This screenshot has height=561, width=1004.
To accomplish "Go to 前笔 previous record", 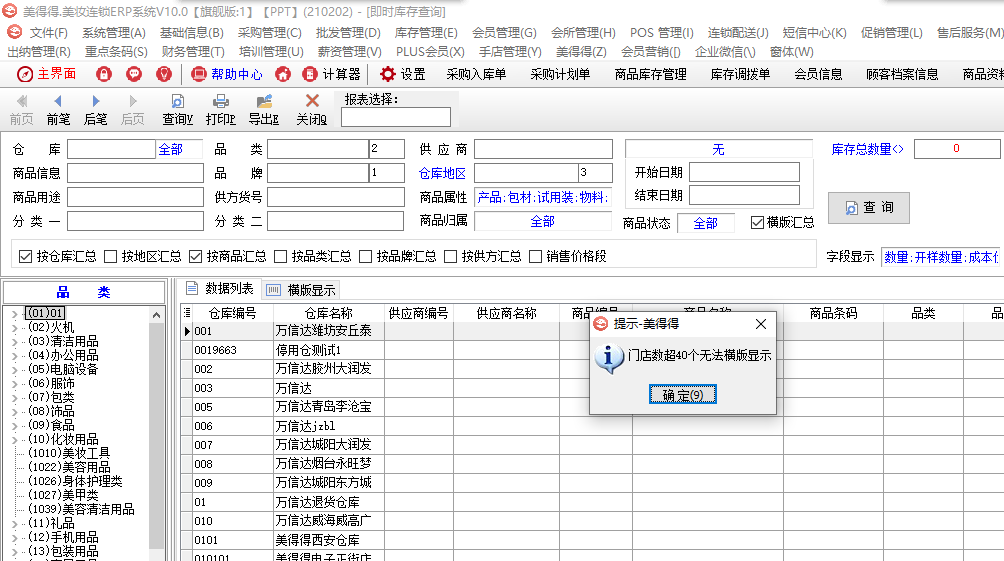I will 58,110.
